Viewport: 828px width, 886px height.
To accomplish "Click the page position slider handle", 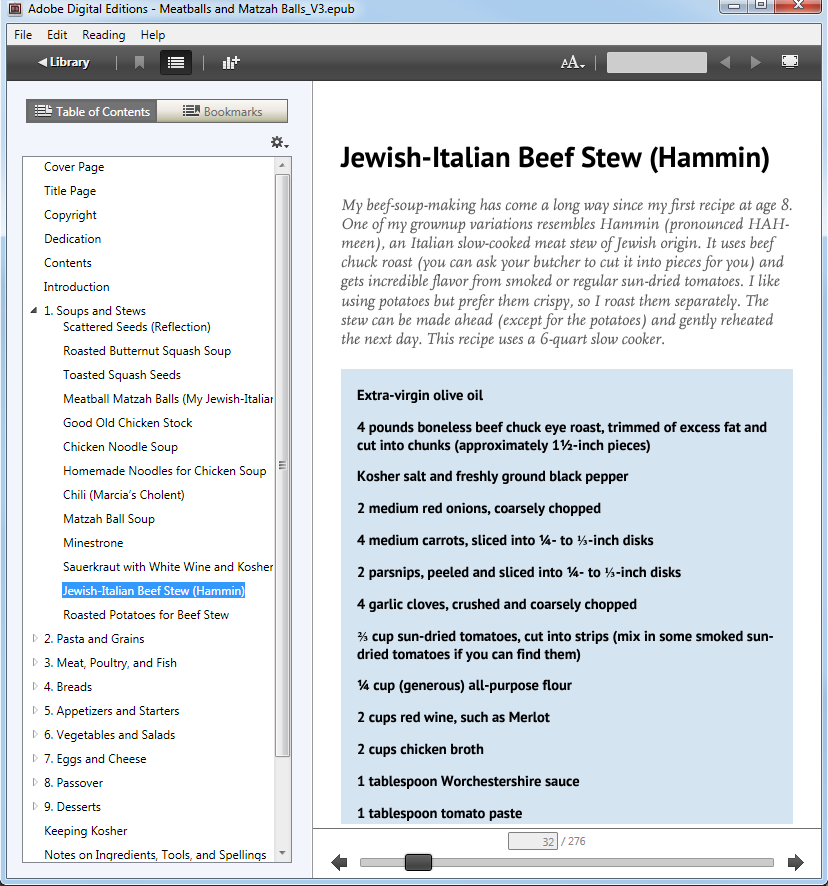I will (418, 862).
